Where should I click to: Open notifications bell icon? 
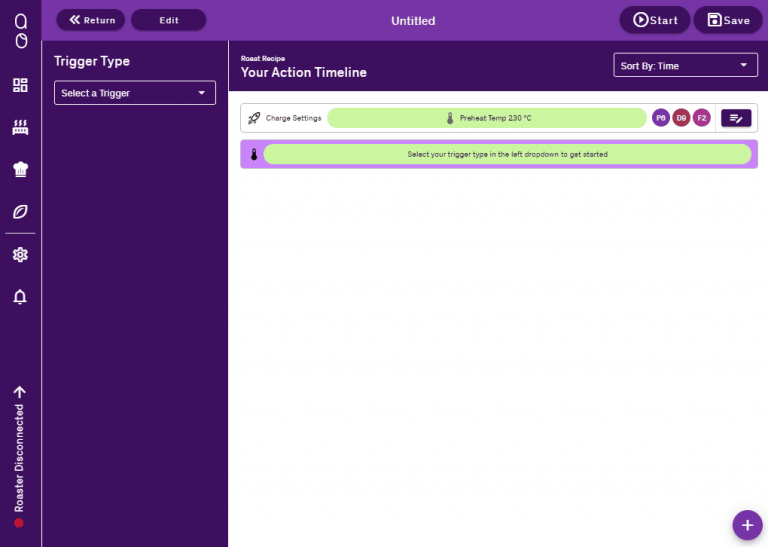click(x=20, y=297)
